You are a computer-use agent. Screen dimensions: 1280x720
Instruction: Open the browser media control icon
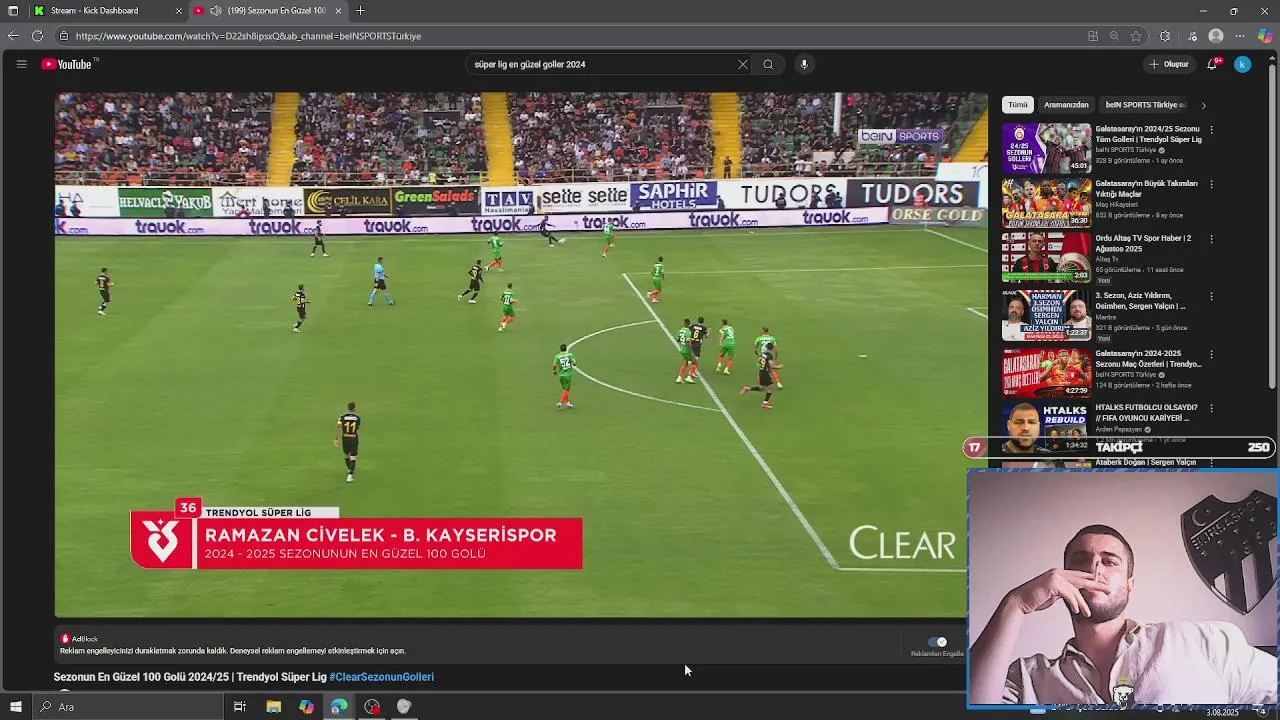1192,36
